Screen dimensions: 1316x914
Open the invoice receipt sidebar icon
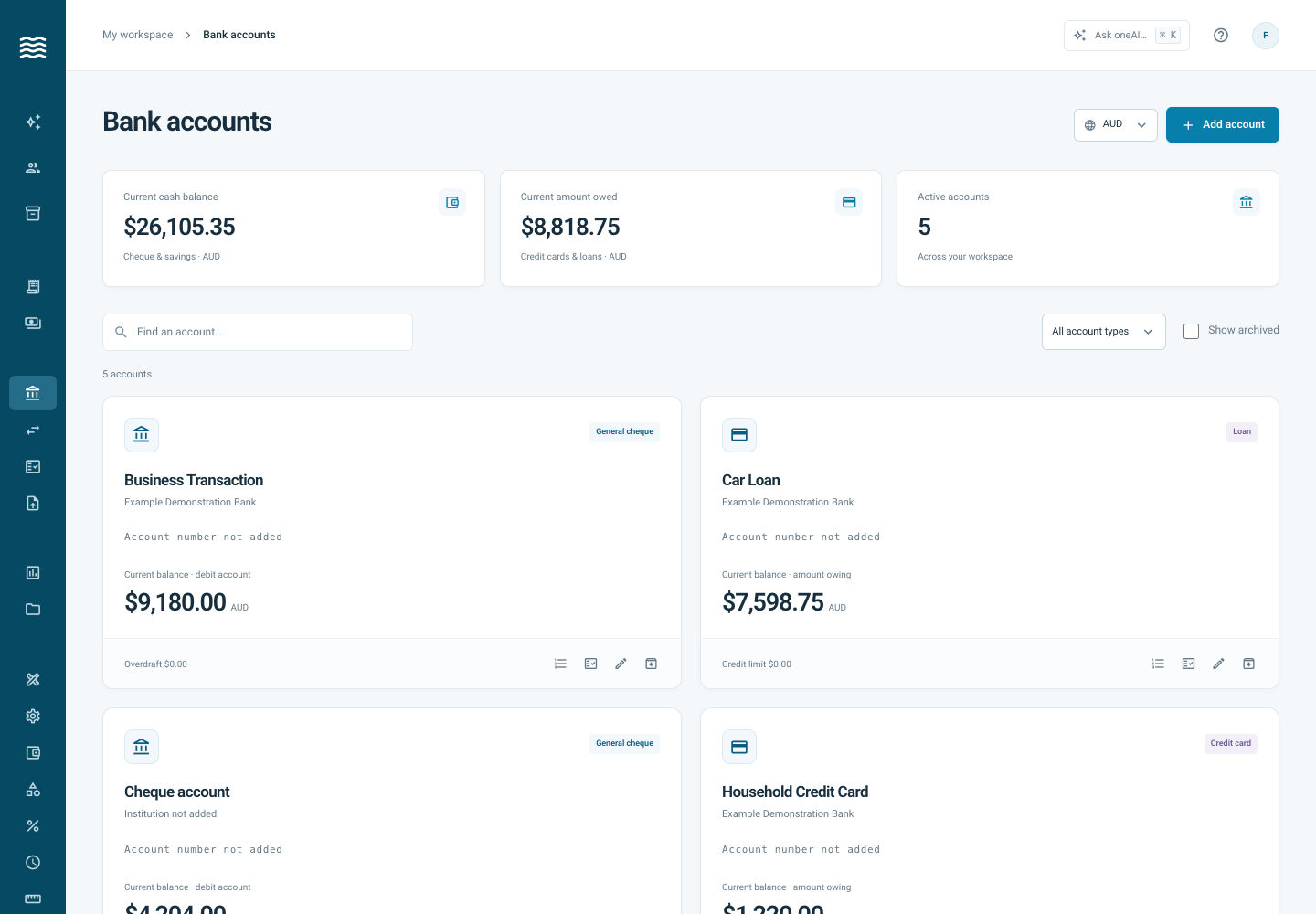[33, 286]
